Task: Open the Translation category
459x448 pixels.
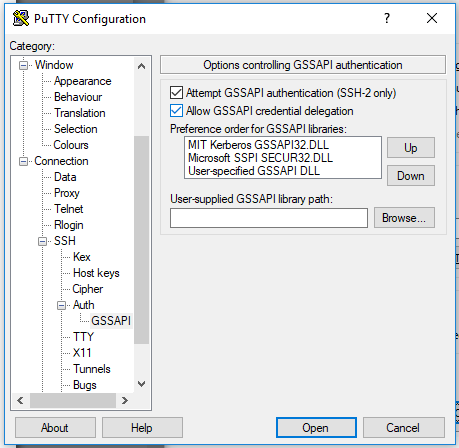Action: coord(80,113)
